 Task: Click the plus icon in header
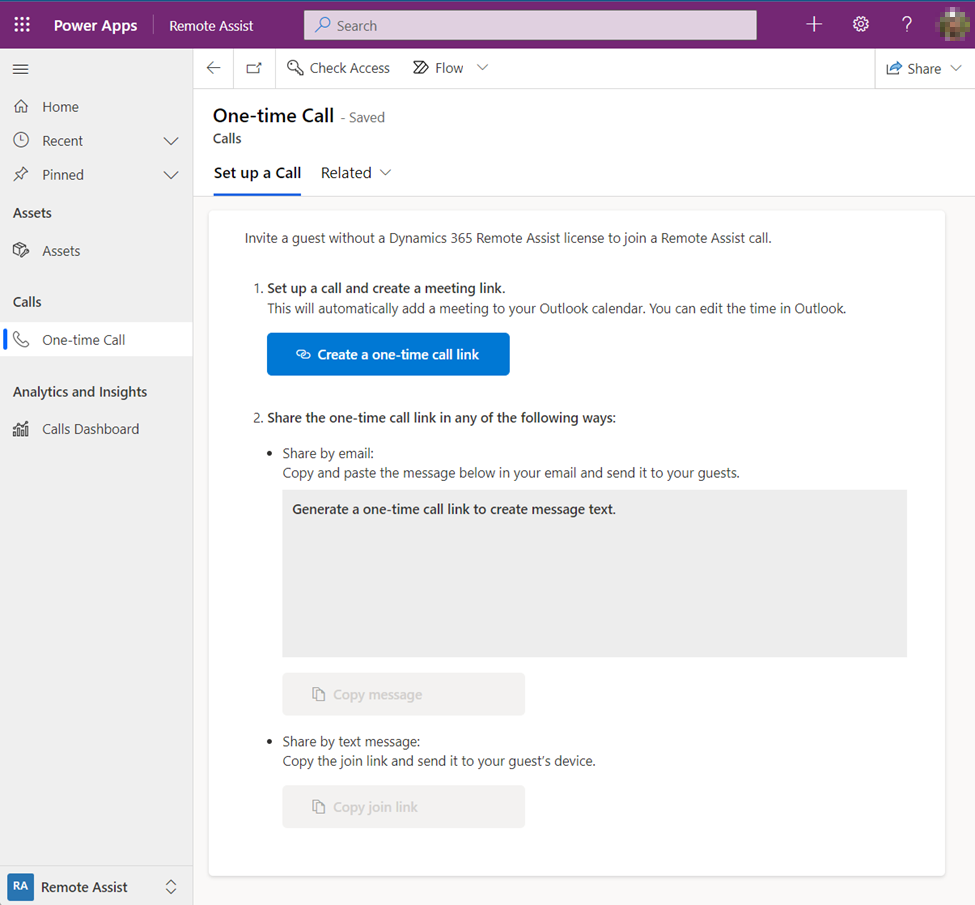[814, 24]
